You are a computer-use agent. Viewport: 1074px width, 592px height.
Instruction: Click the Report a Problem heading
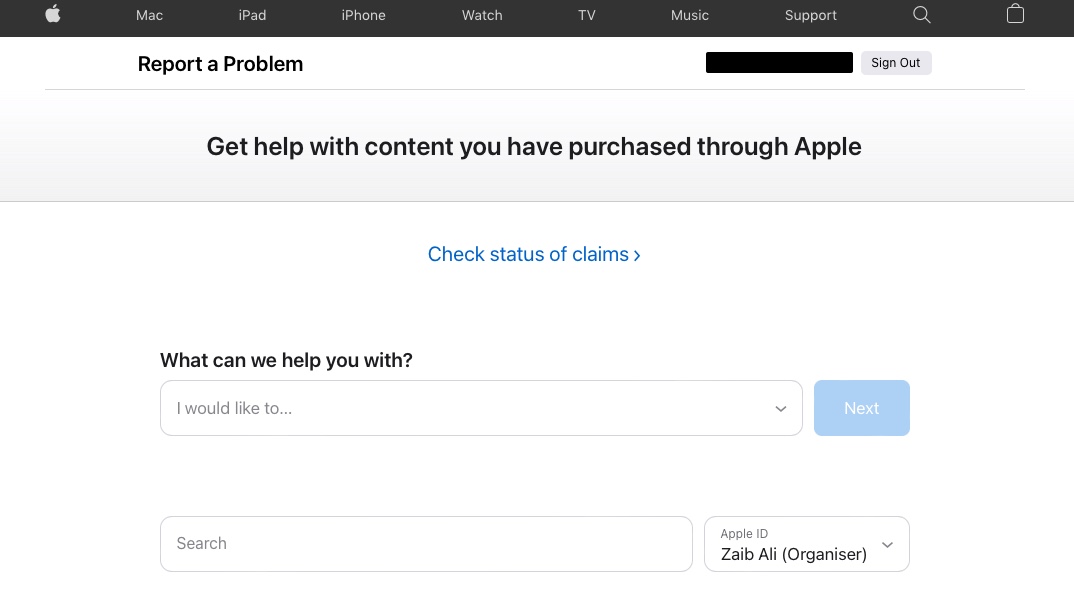220,64
